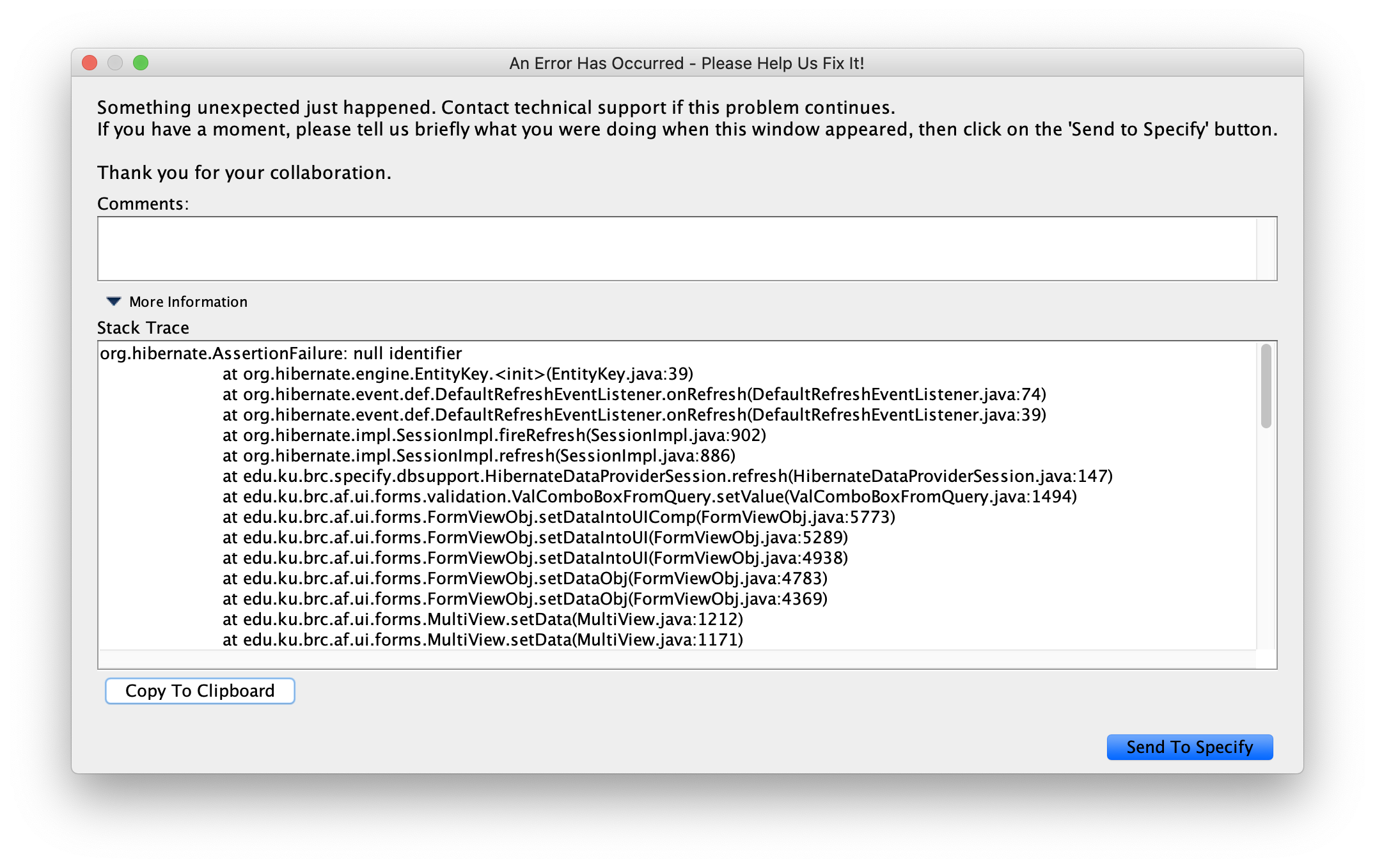Click the ValComboBoxFromQuery.setValue stack line
Viewport: 1375px width, 868px height.
(649, 497)
